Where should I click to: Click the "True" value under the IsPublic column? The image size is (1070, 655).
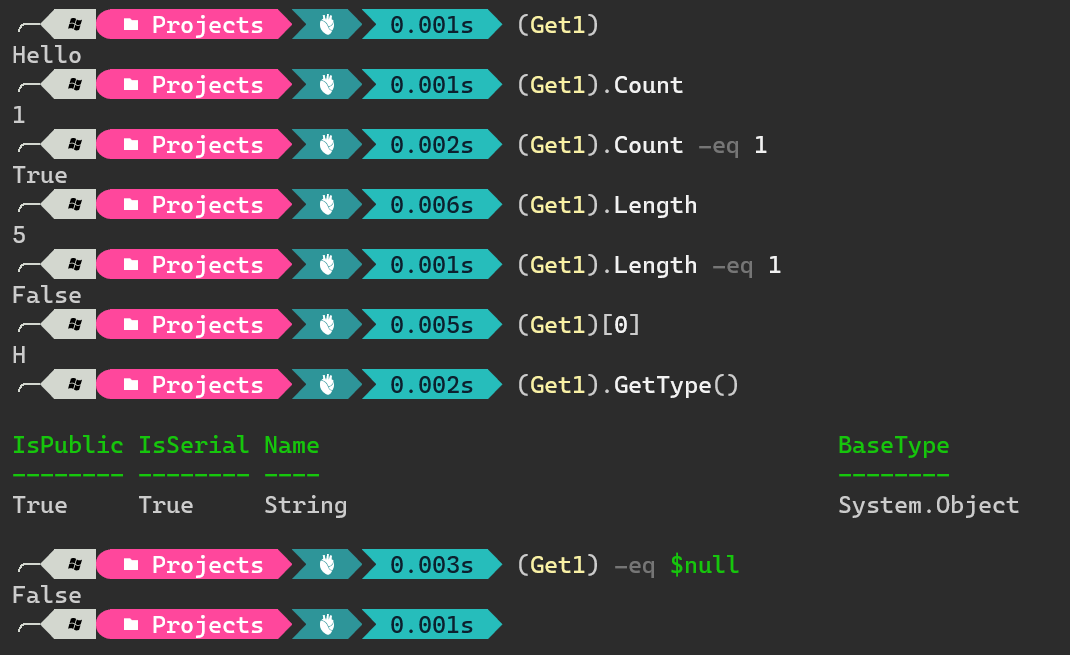40,505
